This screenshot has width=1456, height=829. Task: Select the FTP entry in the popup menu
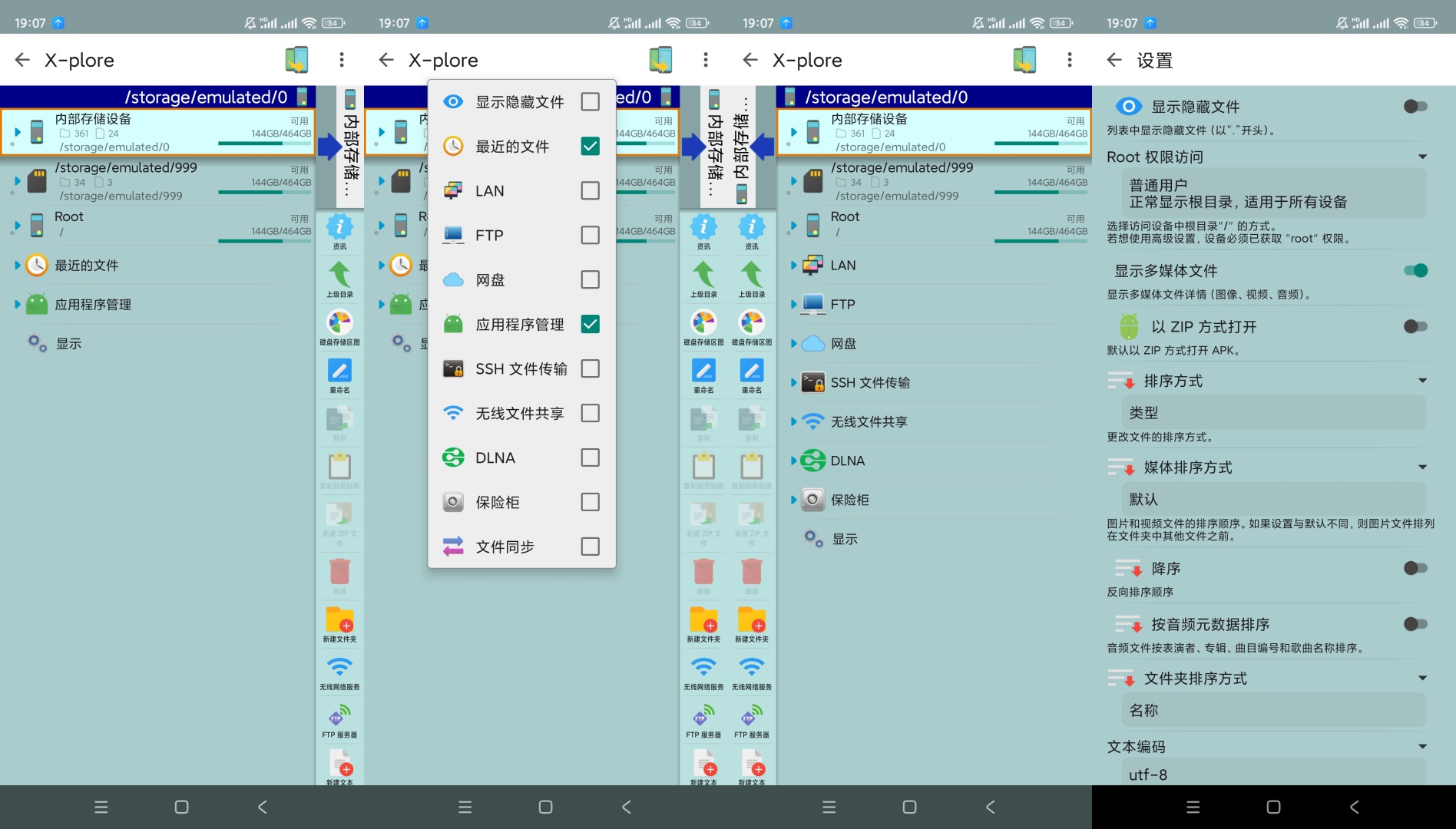489,236
